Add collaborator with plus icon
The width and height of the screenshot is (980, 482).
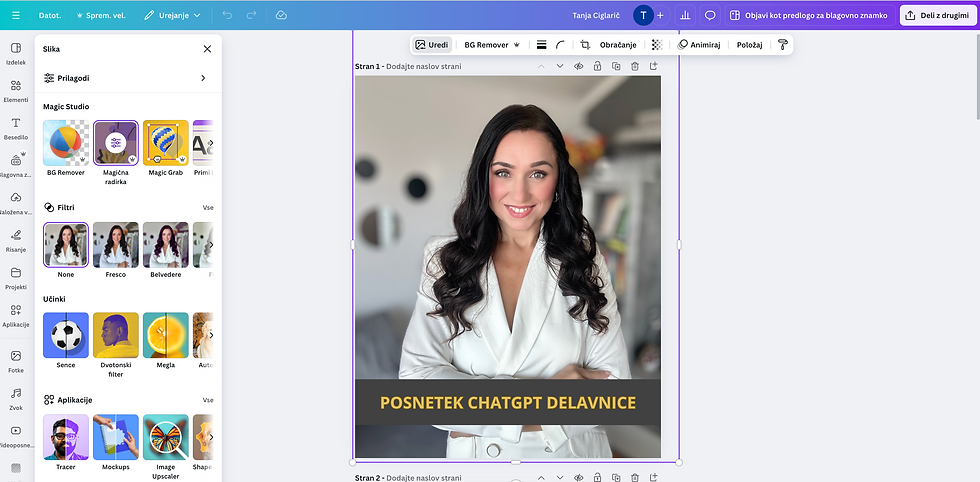click(660, 15)
